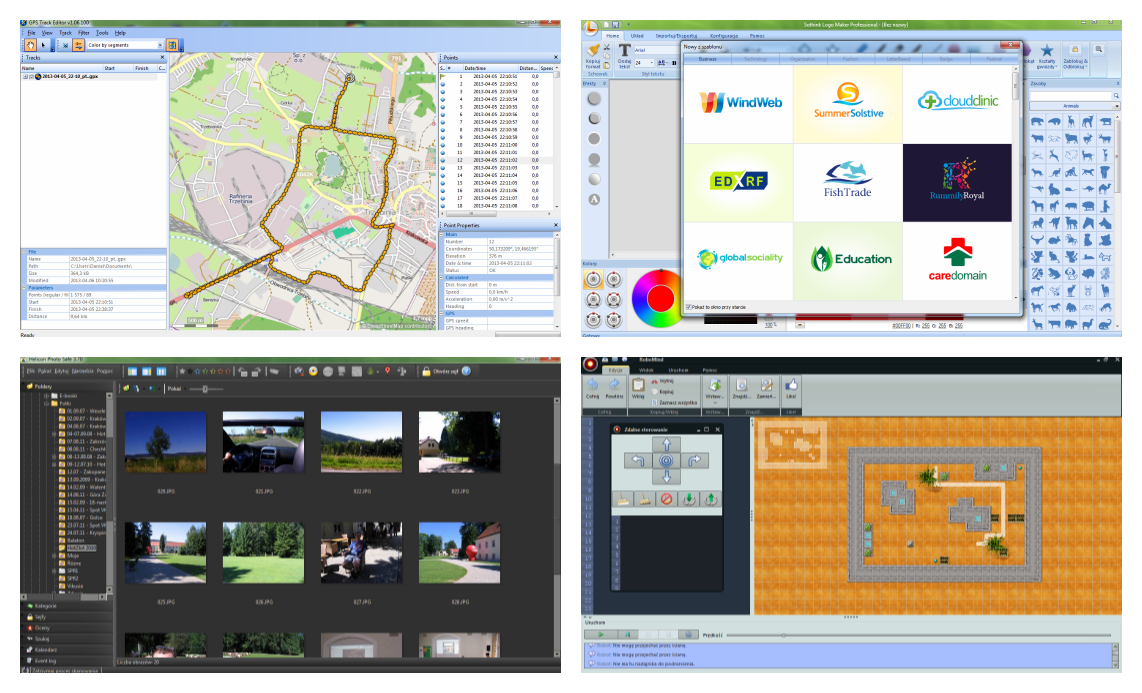The width and height of the screenshot is (1142, 693).
Task: Pick a hue on the color wheel
Action: [x=660, y=298]
